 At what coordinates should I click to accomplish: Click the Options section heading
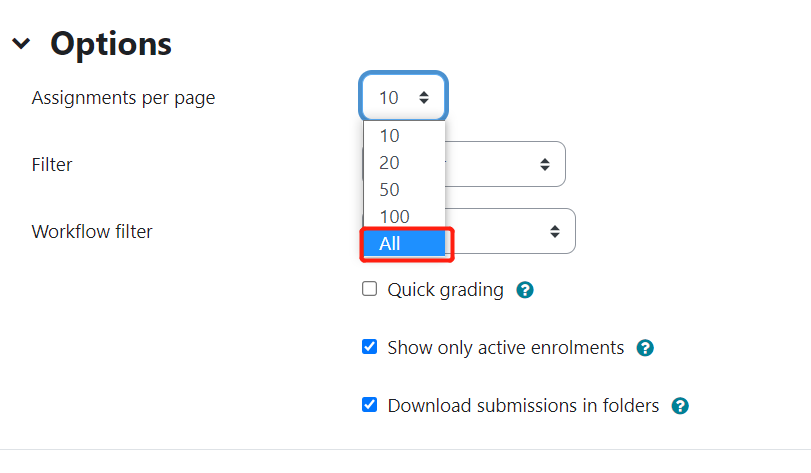(x=111, y=44)
